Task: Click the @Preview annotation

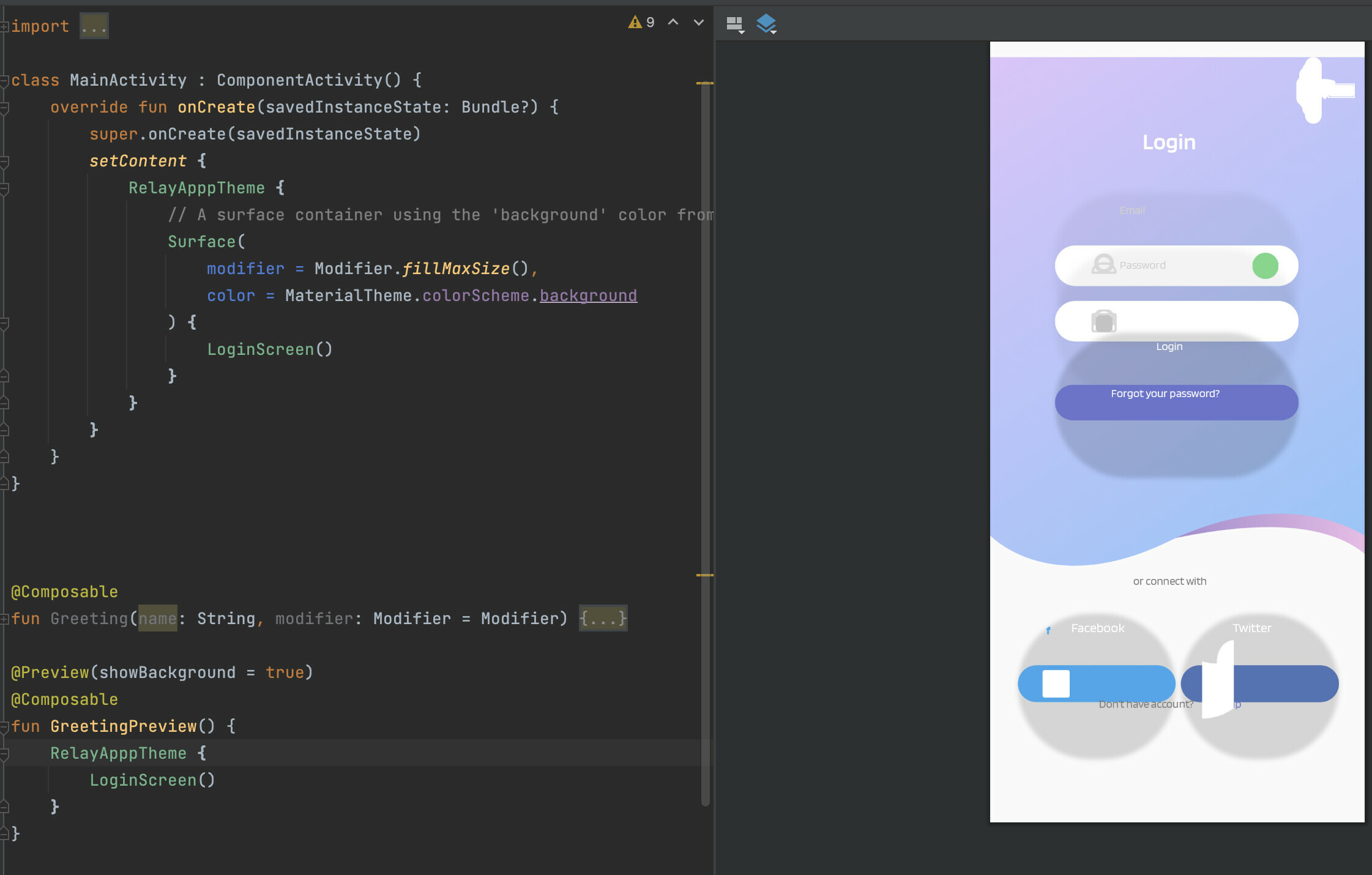Action: coord(50,672)
